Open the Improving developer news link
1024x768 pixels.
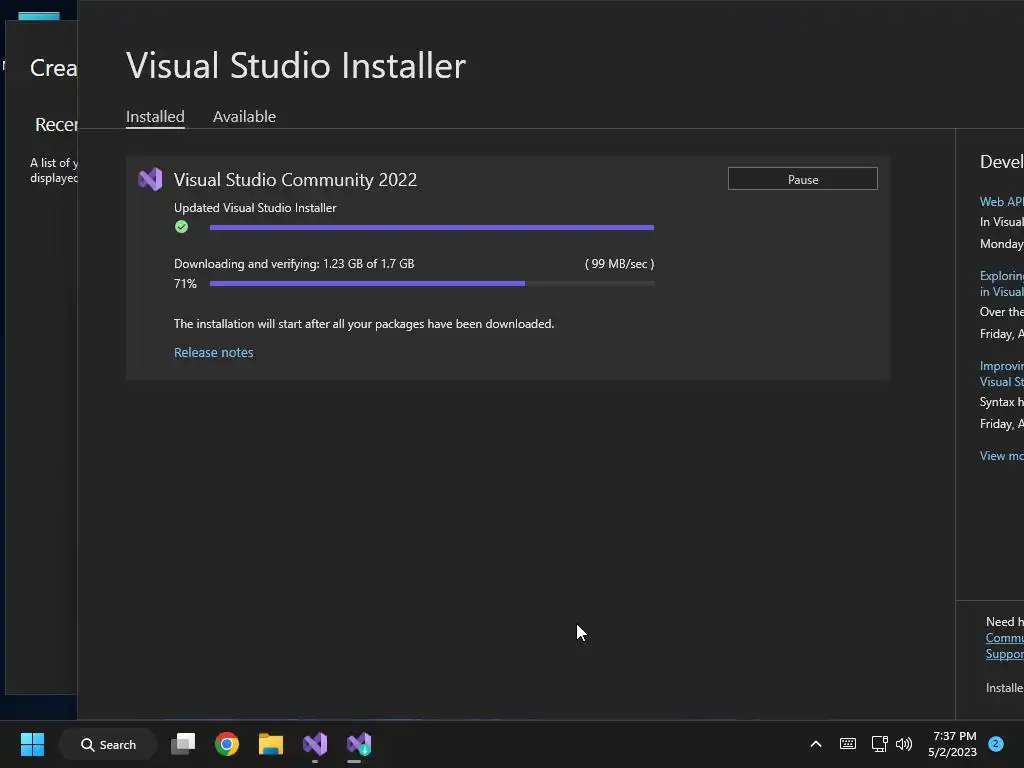(1002, 374)
